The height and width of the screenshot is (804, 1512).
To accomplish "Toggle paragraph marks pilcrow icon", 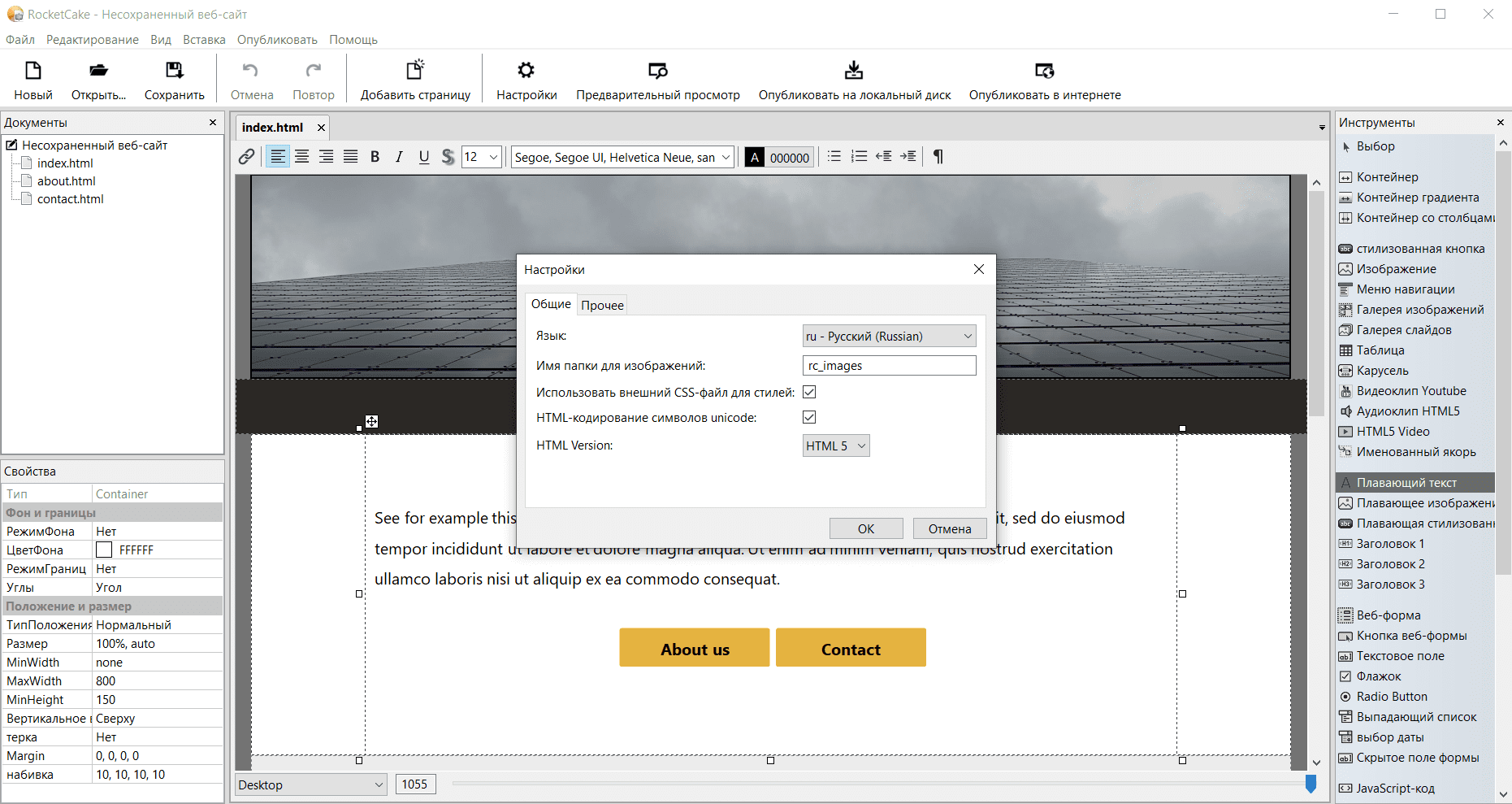I will pyautogui.click(x=938, y=156).
